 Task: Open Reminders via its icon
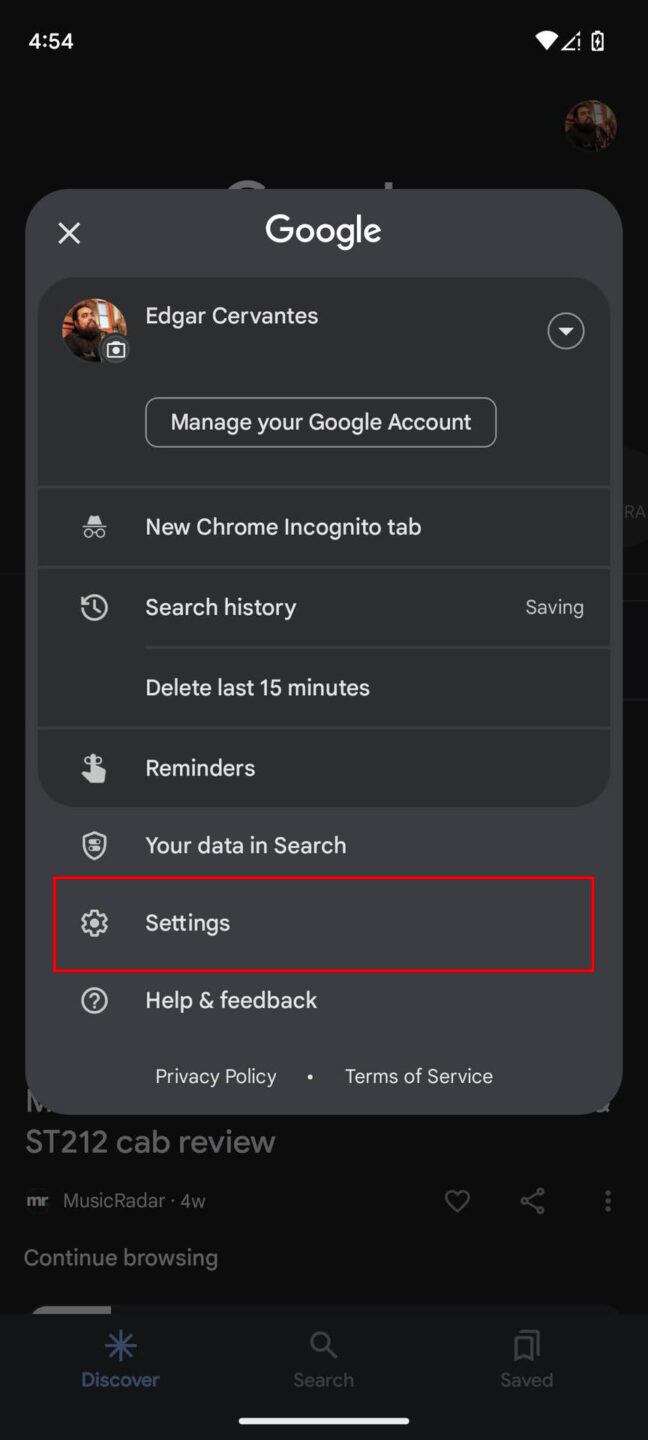(94, 767)
